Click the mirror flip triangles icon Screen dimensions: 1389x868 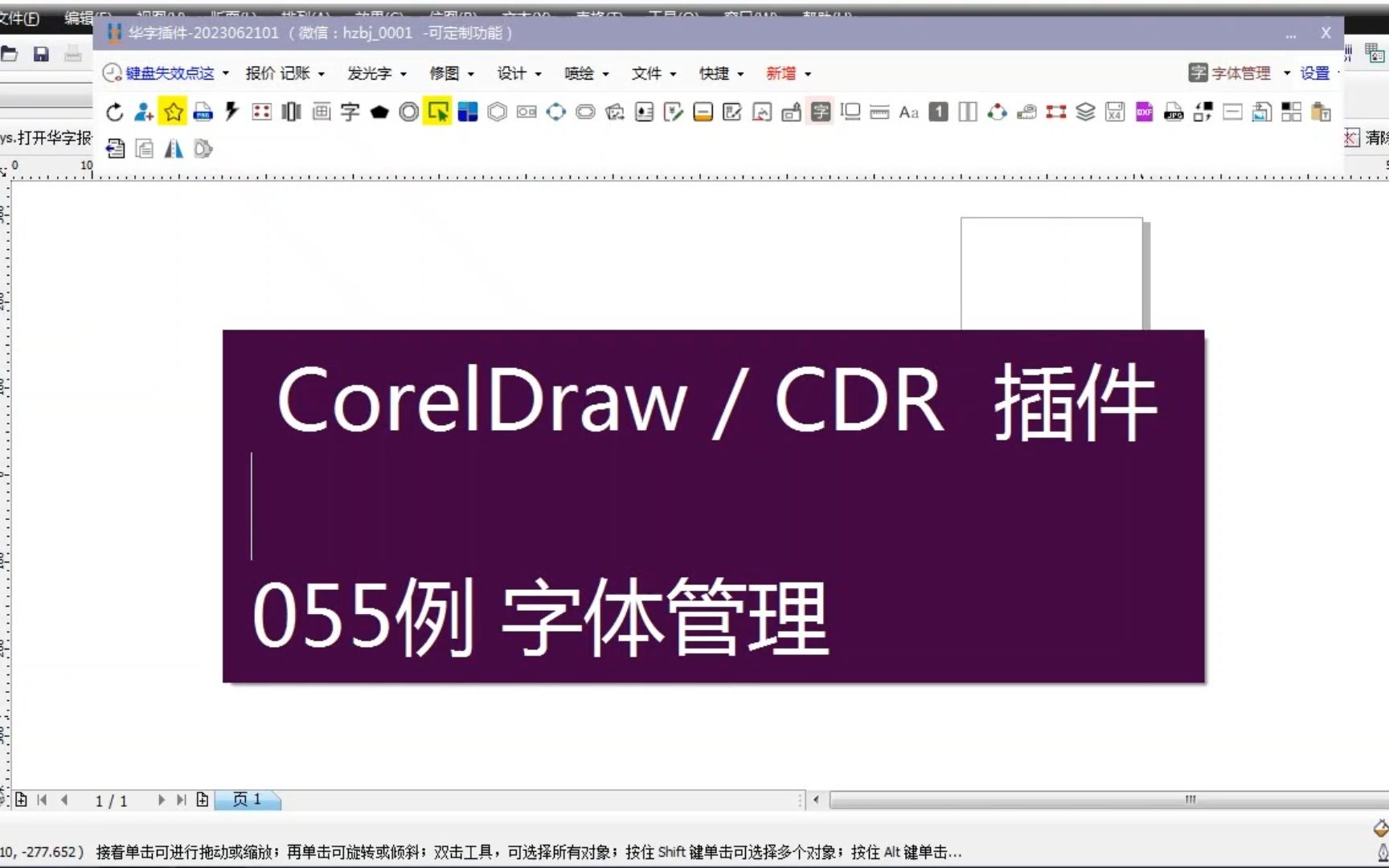[174, 149]
